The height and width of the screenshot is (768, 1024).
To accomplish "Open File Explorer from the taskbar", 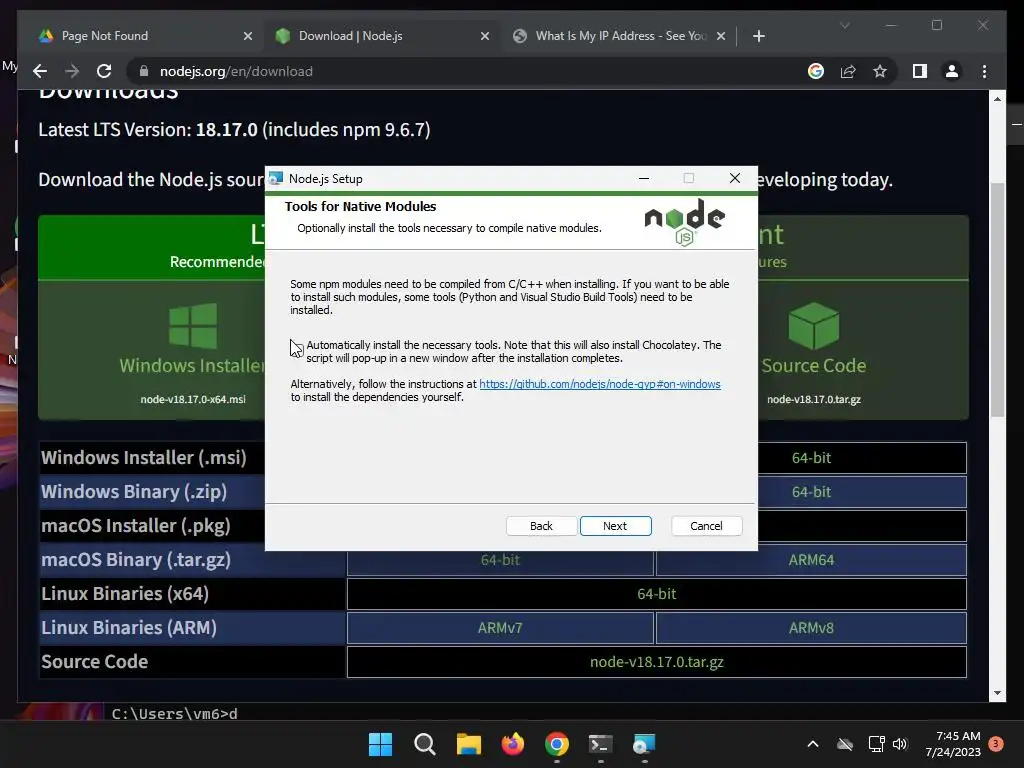I will (x=468, y=744).
